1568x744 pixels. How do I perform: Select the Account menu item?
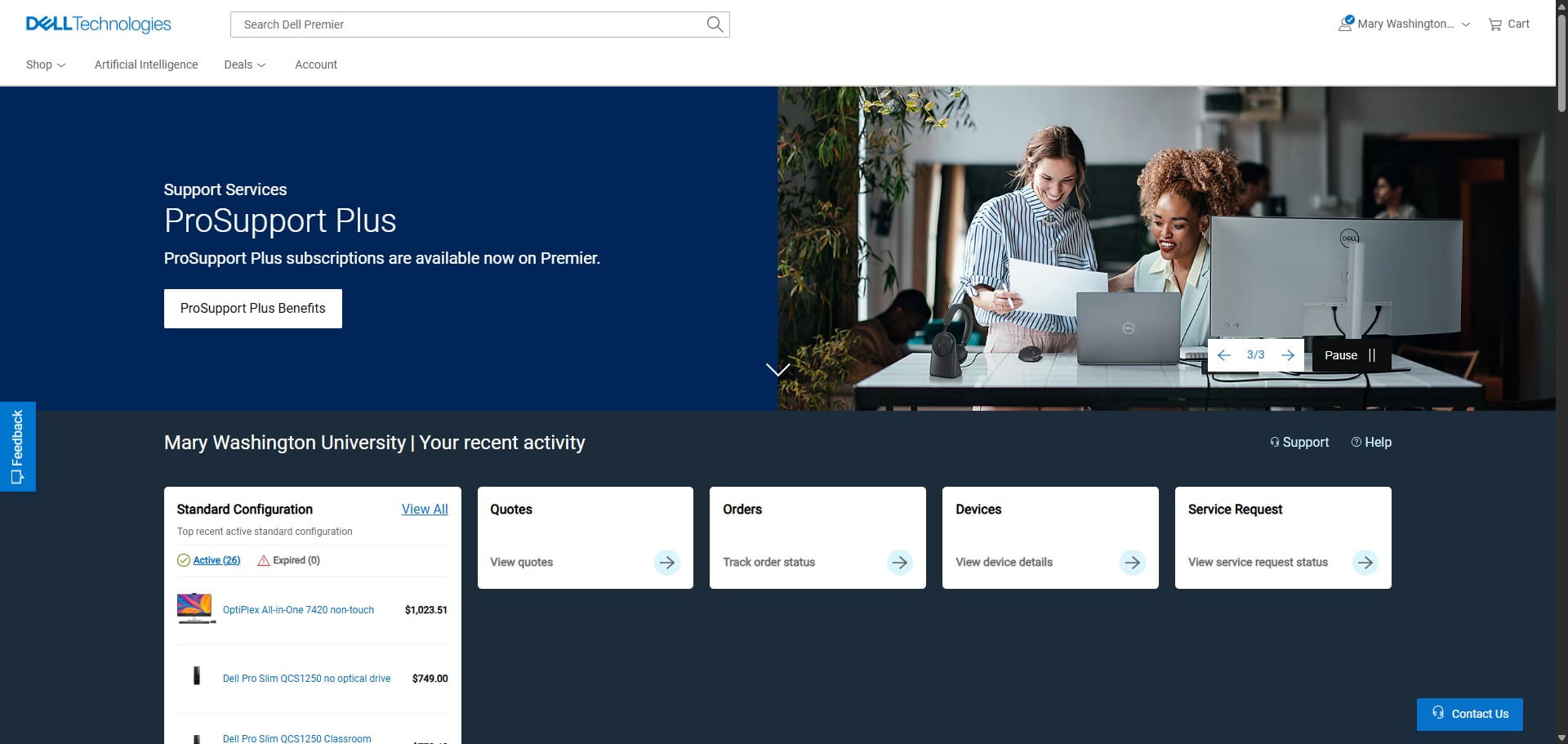tap(316, 65)
